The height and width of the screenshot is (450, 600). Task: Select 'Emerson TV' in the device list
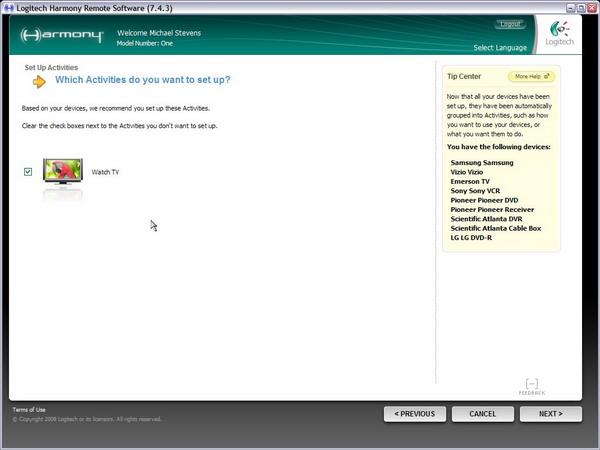point(470,181)
